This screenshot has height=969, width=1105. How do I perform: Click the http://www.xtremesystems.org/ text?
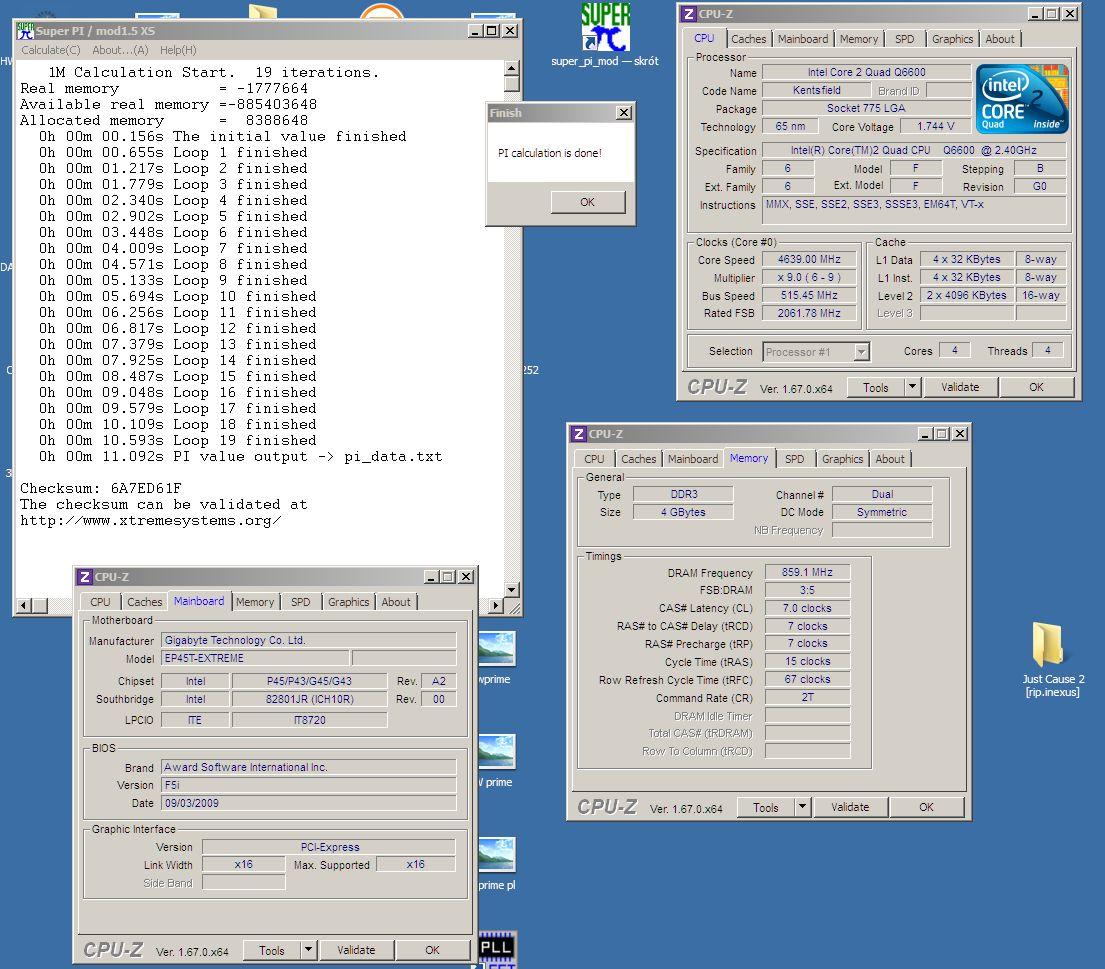click(x=151, y=520)
